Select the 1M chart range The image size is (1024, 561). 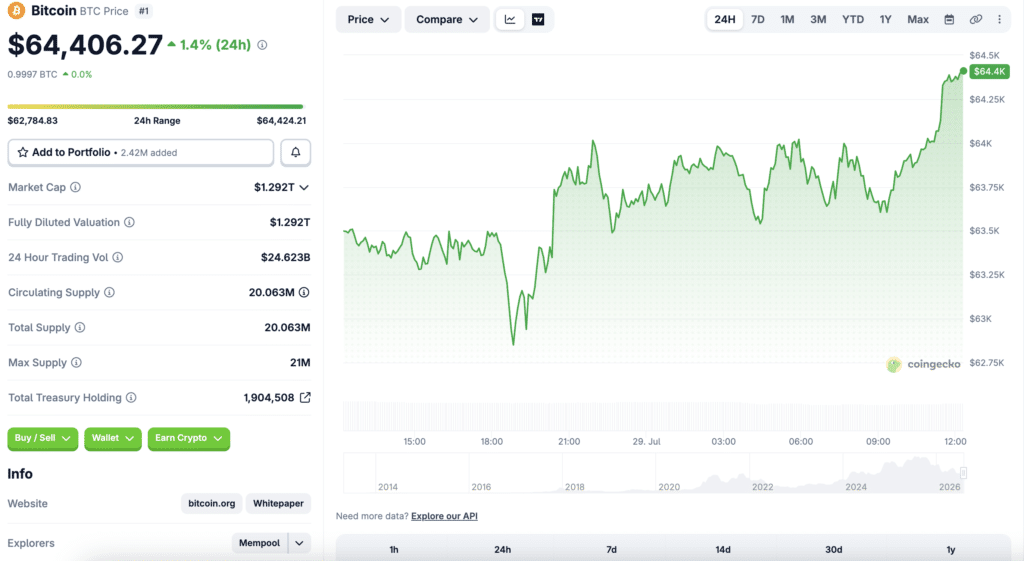[788, 20]
